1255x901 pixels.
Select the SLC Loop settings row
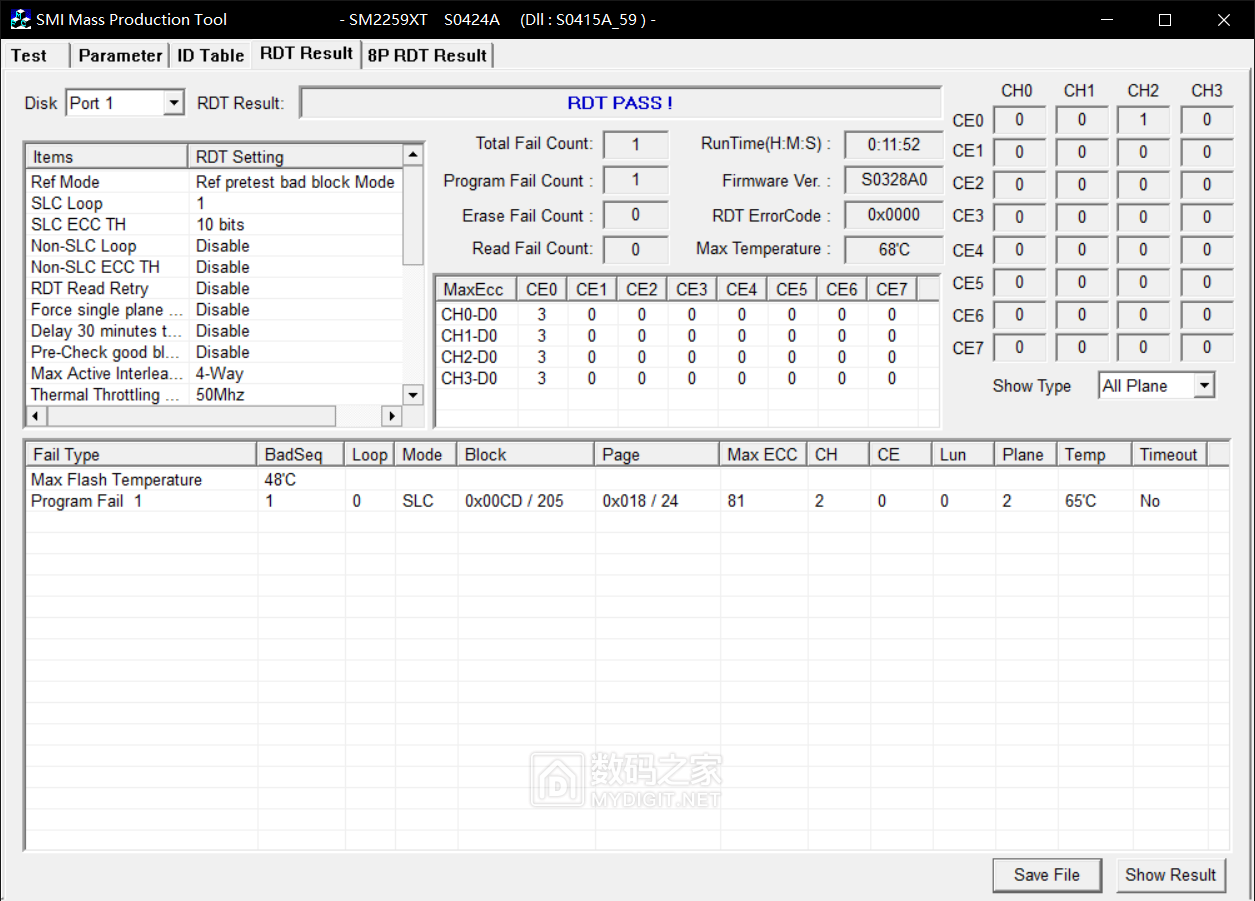point(214,203)
